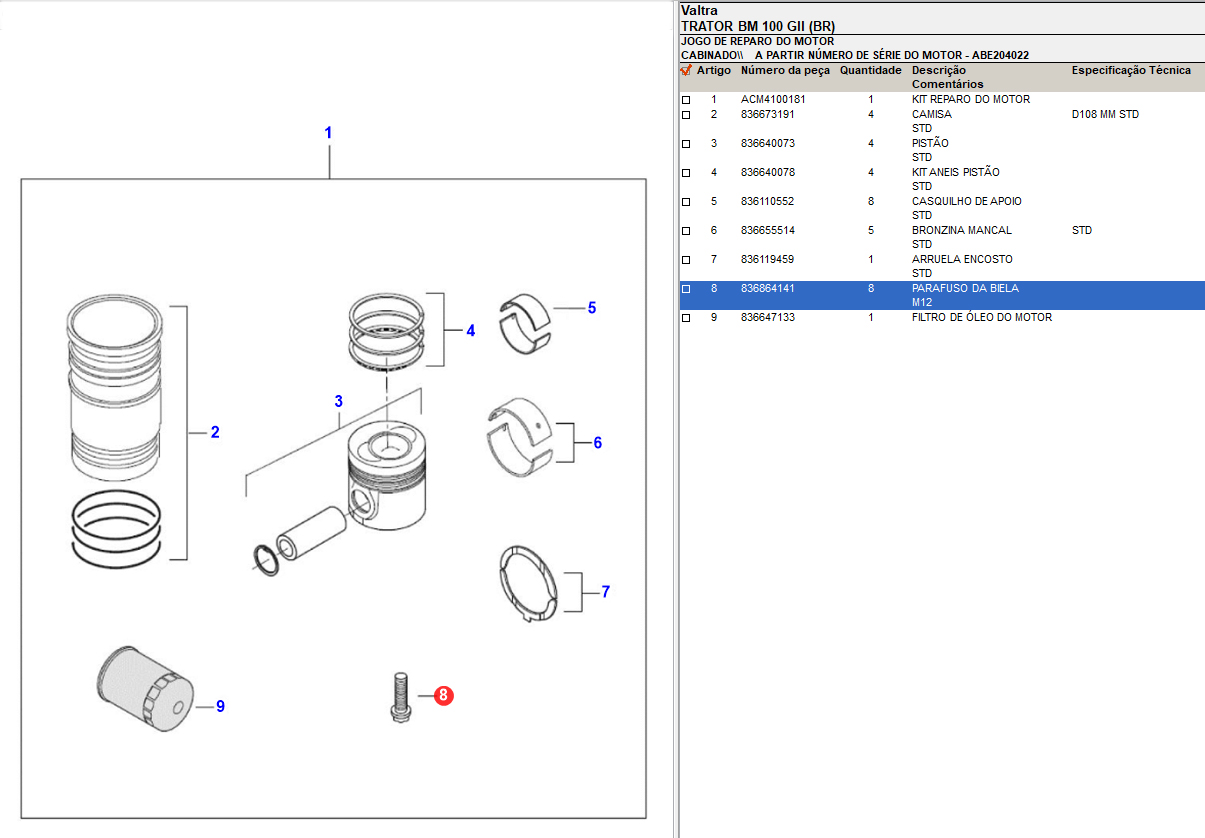
Task: Click callout number 8 highlighted in red
Action: tap(443, 696)
